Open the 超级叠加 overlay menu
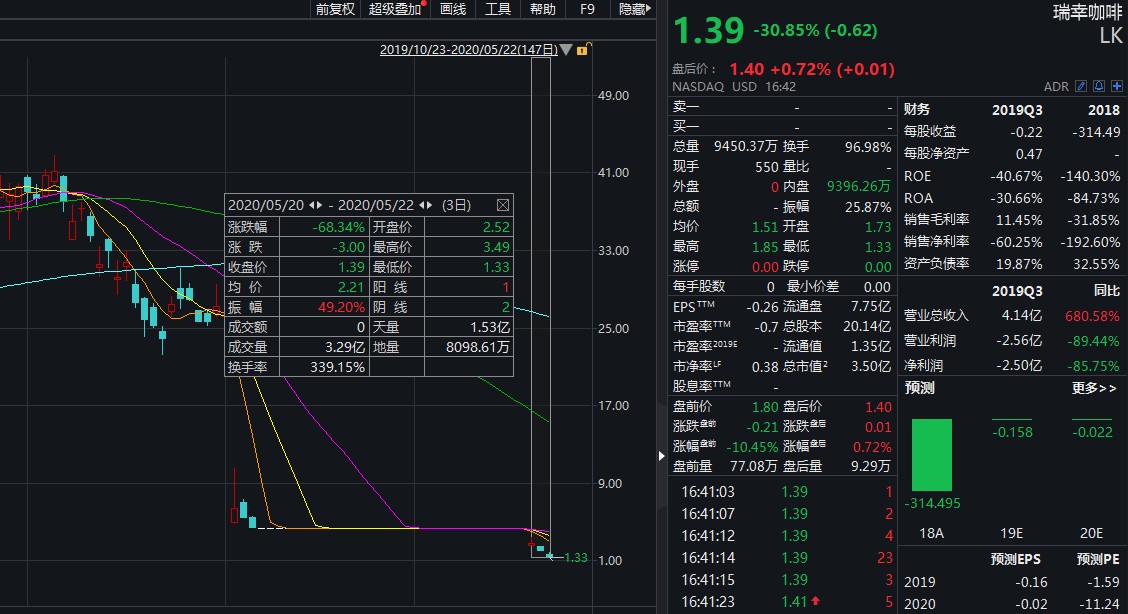This screenshot has height=614, width=1128. (x=395, y=9)
